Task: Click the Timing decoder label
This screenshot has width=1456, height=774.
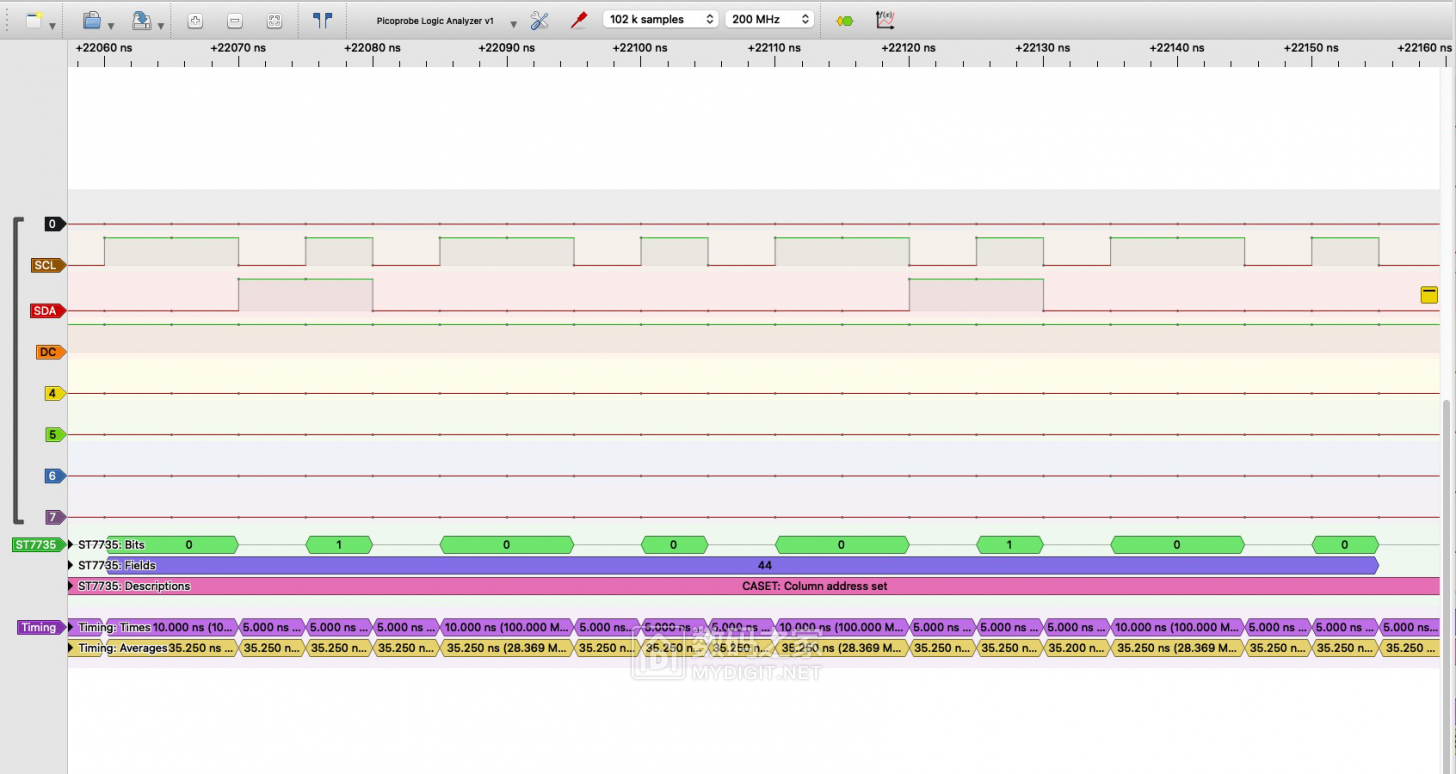Action: tap(41, 627)
